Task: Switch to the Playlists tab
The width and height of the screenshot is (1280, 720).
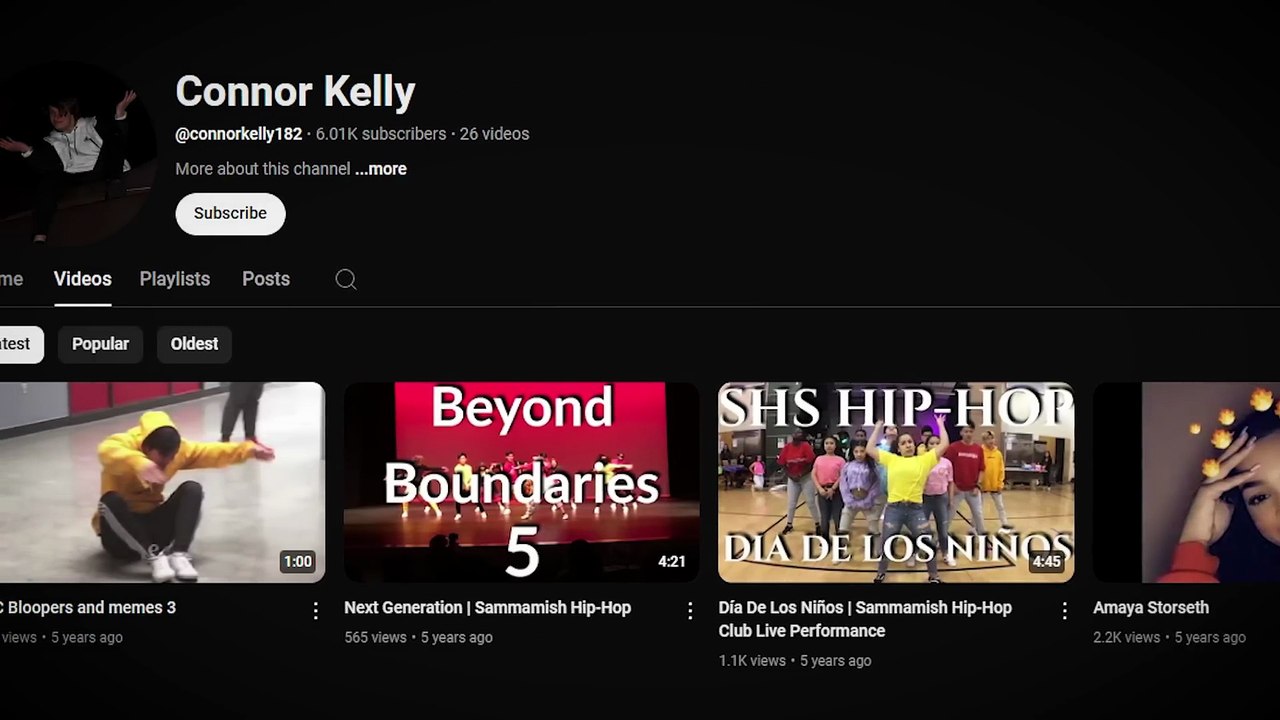Action: [x=175, y=279]
